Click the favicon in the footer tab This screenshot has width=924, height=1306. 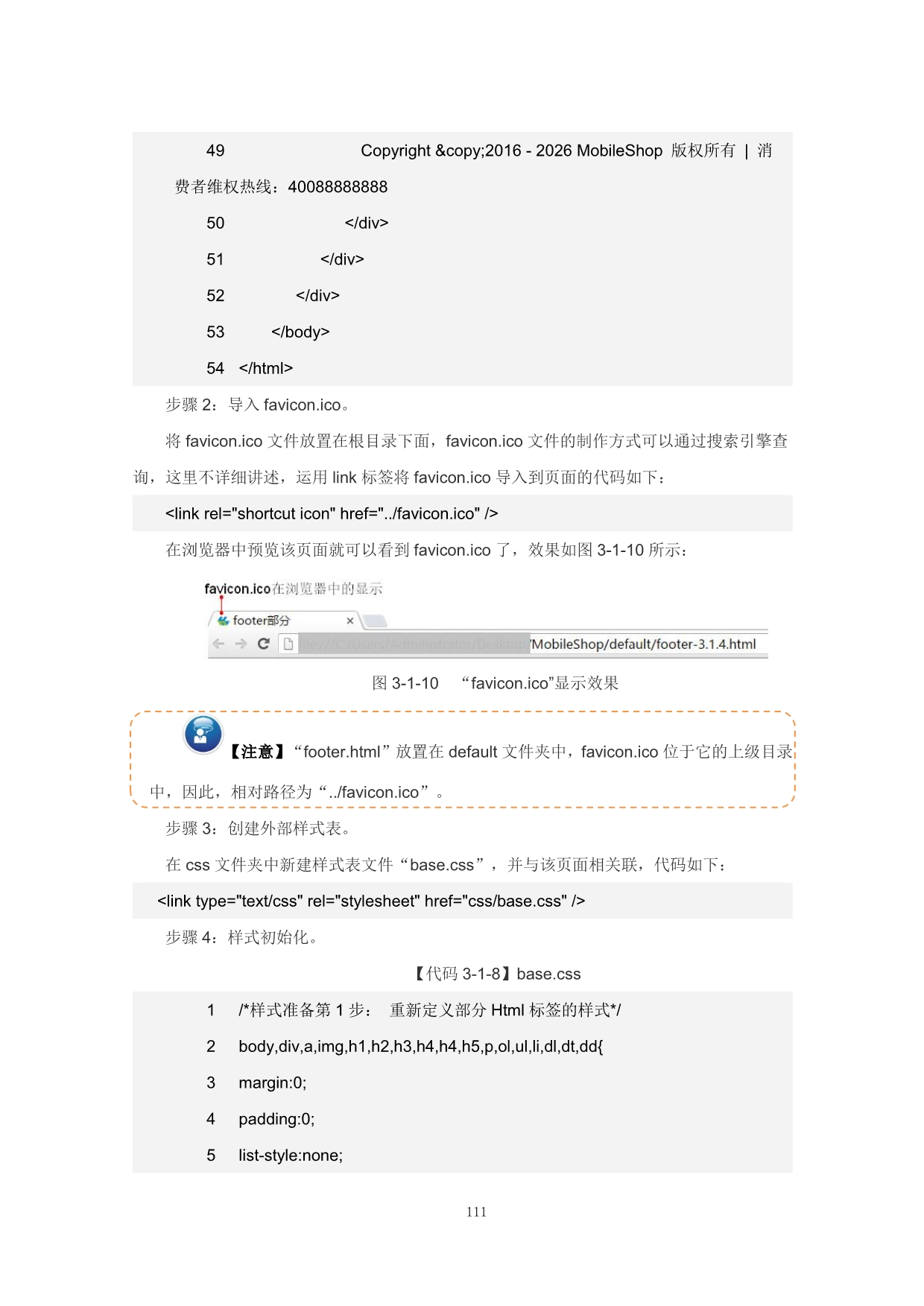point(223,620)
